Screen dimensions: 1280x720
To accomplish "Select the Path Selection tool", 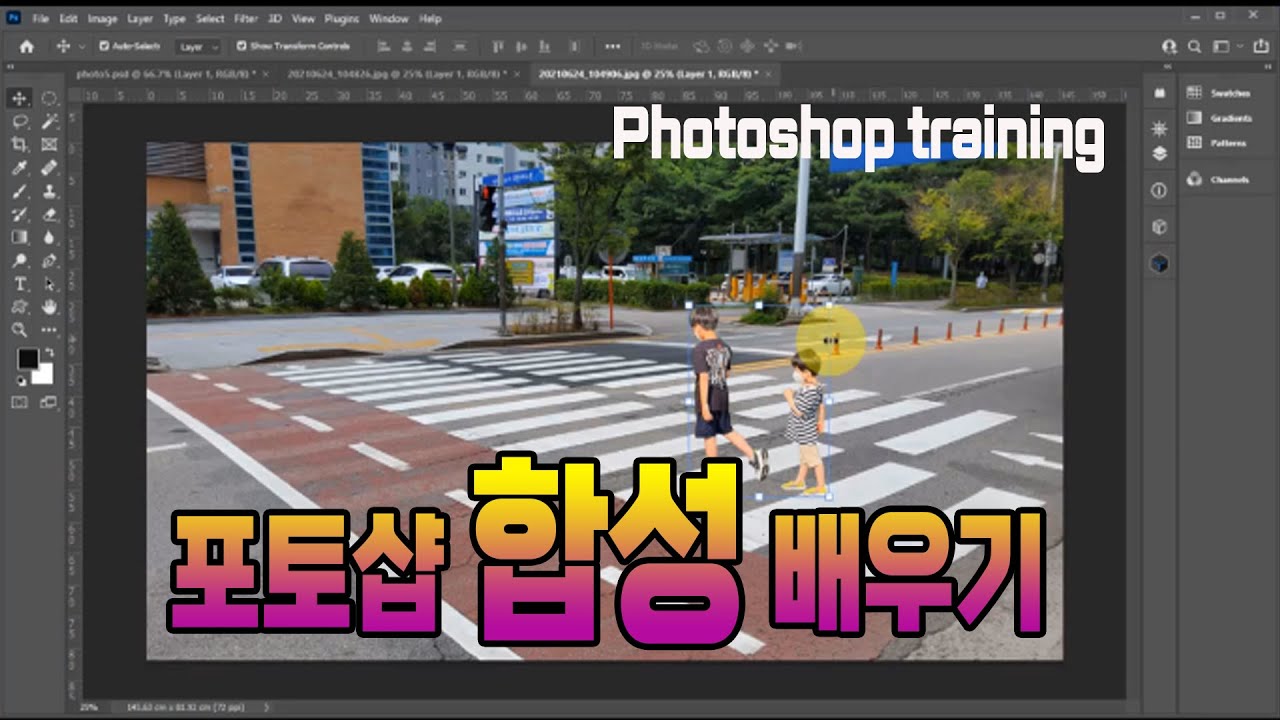I will pos(49,283).
